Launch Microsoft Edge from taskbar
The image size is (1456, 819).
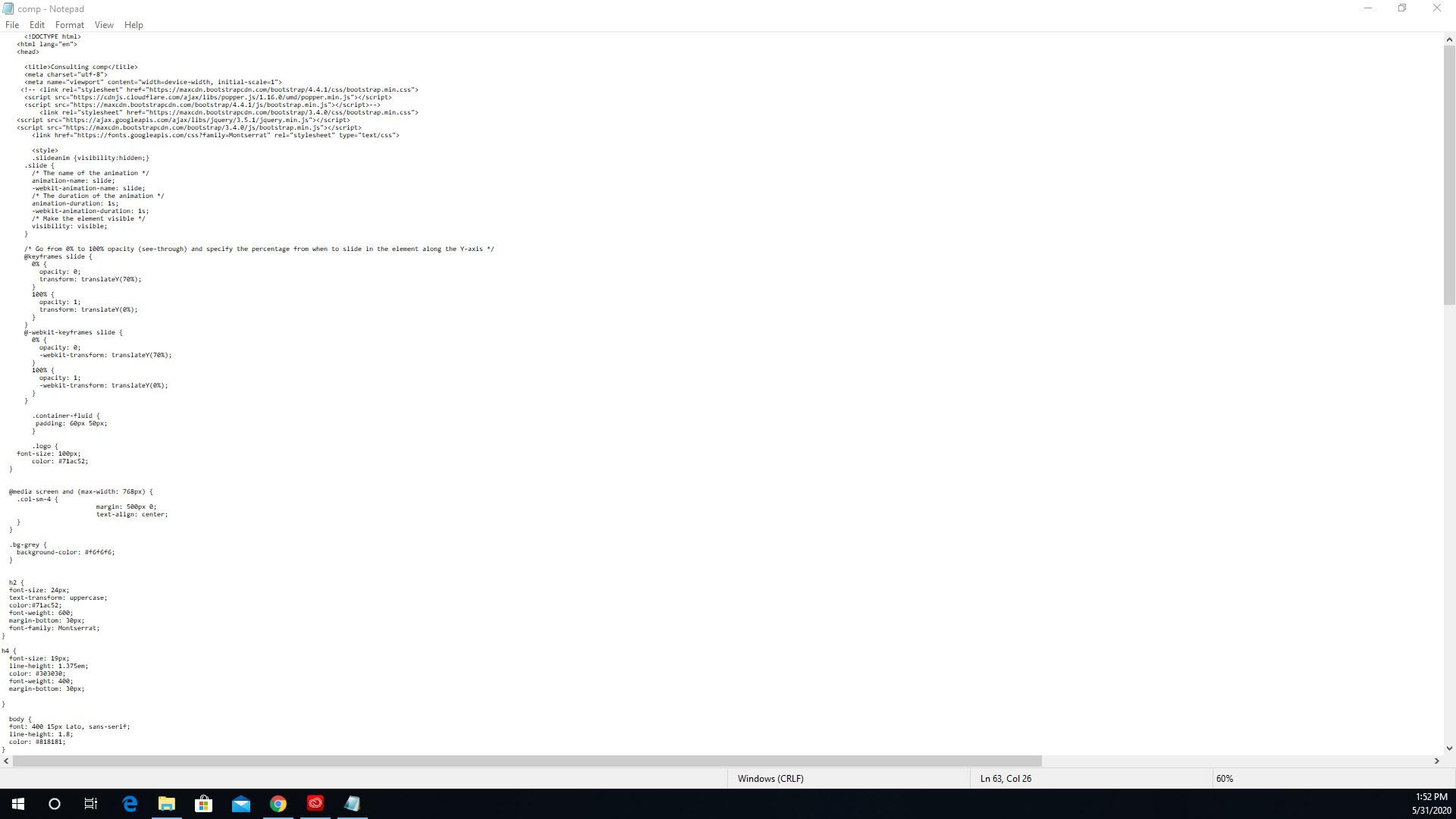click(130, 804)
